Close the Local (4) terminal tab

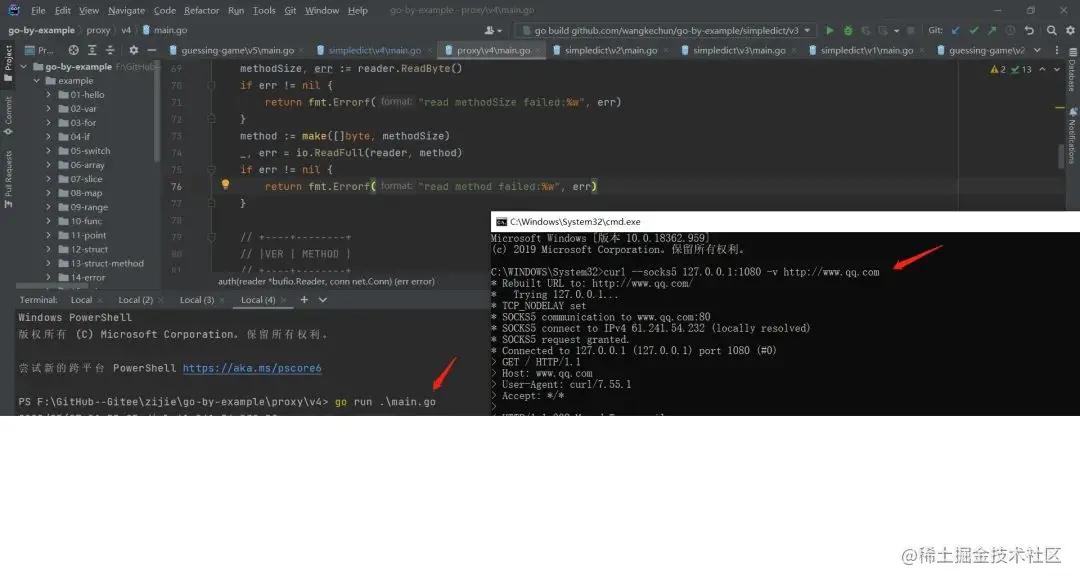click(x=284, y=300)
